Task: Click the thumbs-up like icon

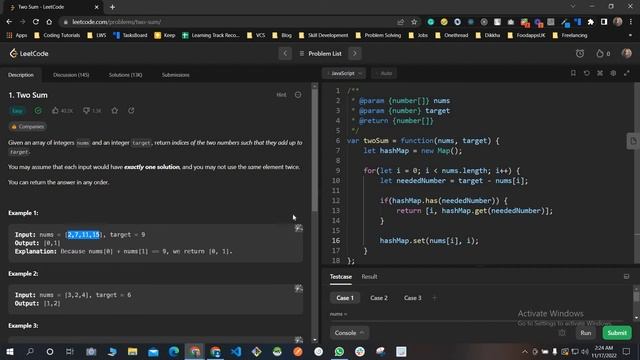Action: point(56,111)
